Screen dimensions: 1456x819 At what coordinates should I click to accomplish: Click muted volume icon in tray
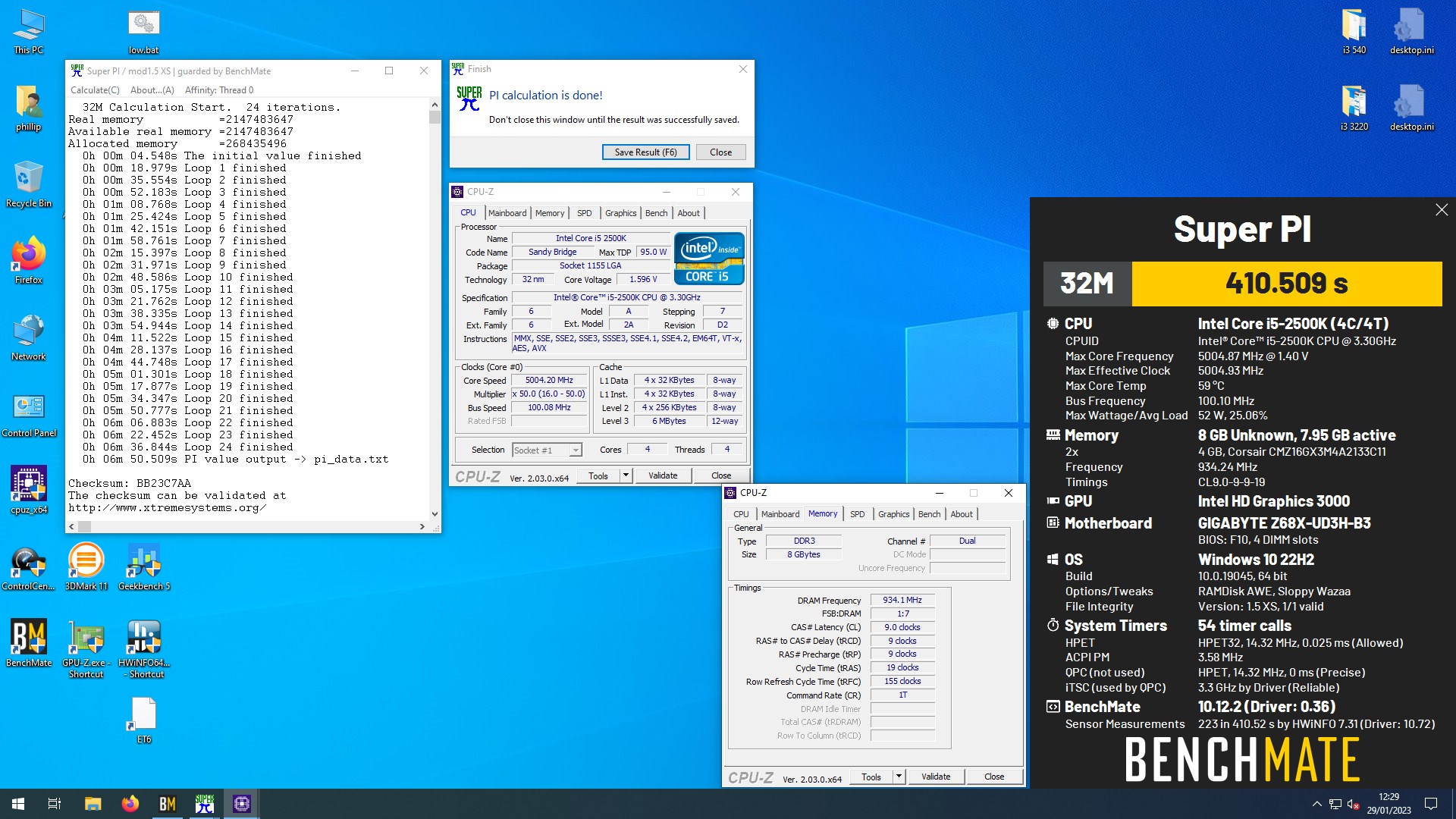(x=1353, y=804)
